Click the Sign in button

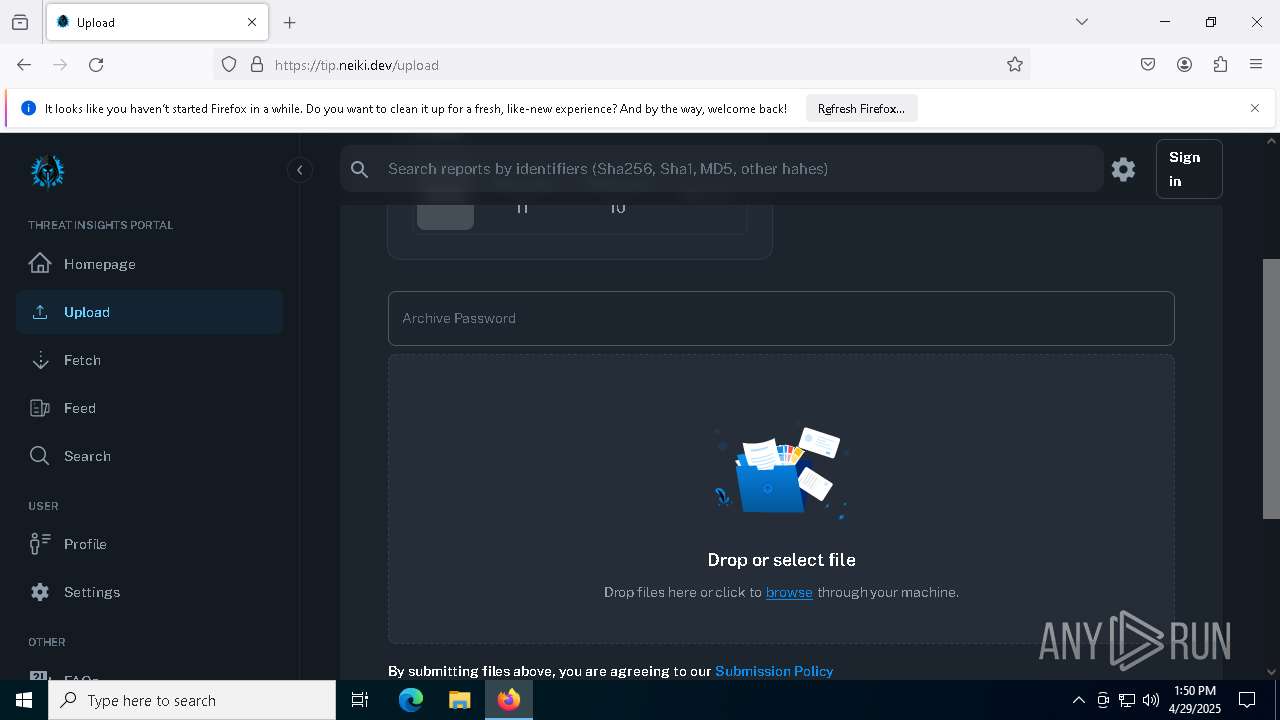pos(1189,169)
